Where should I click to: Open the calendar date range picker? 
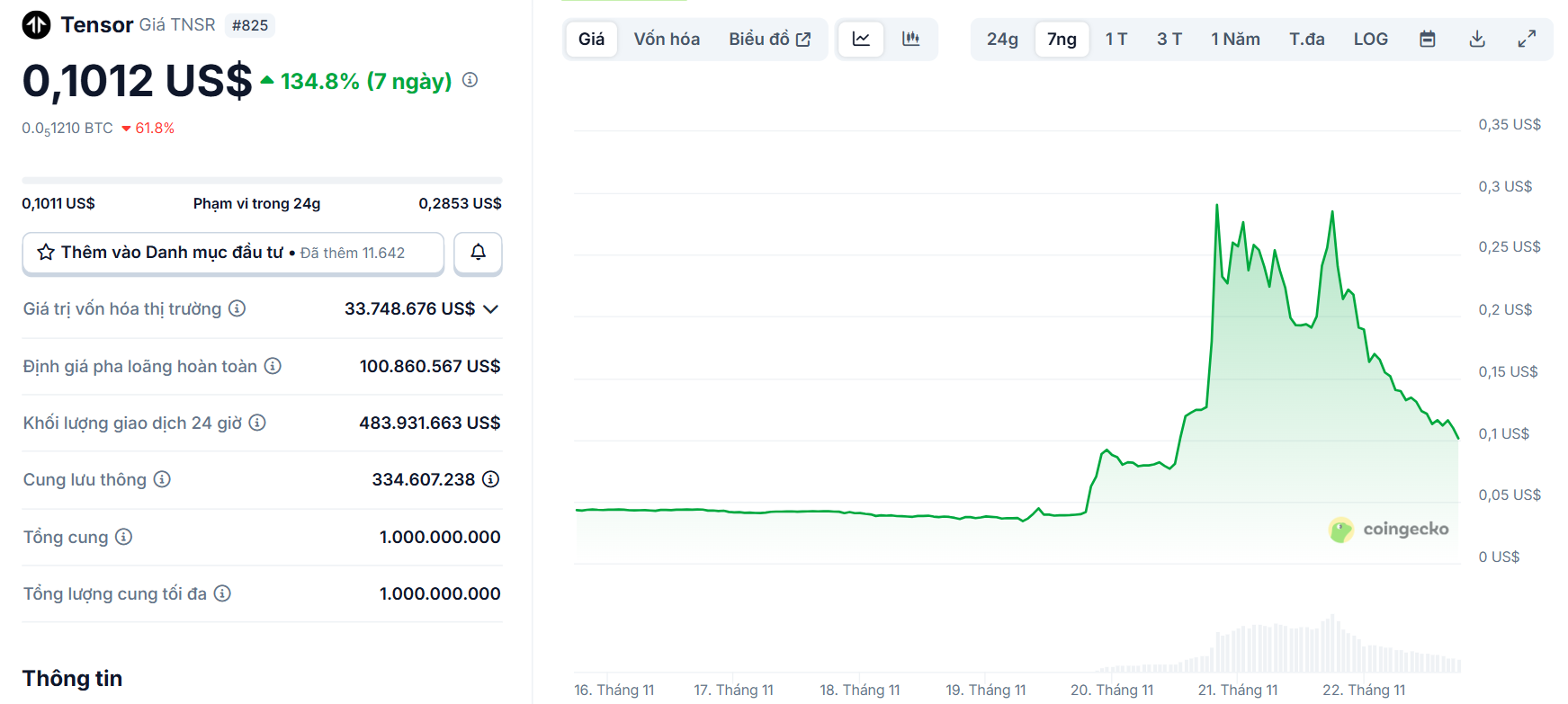point(1427,39)
